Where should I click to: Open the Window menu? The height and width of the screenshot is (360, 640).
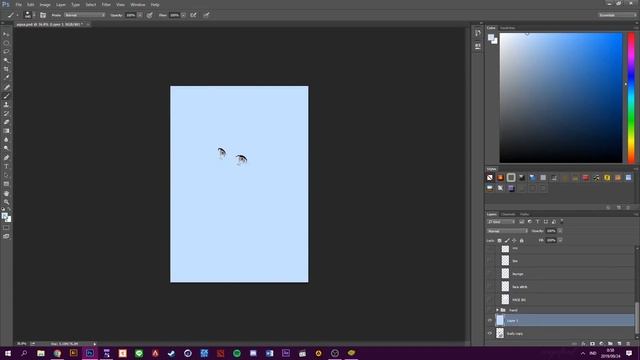(138, 4)
